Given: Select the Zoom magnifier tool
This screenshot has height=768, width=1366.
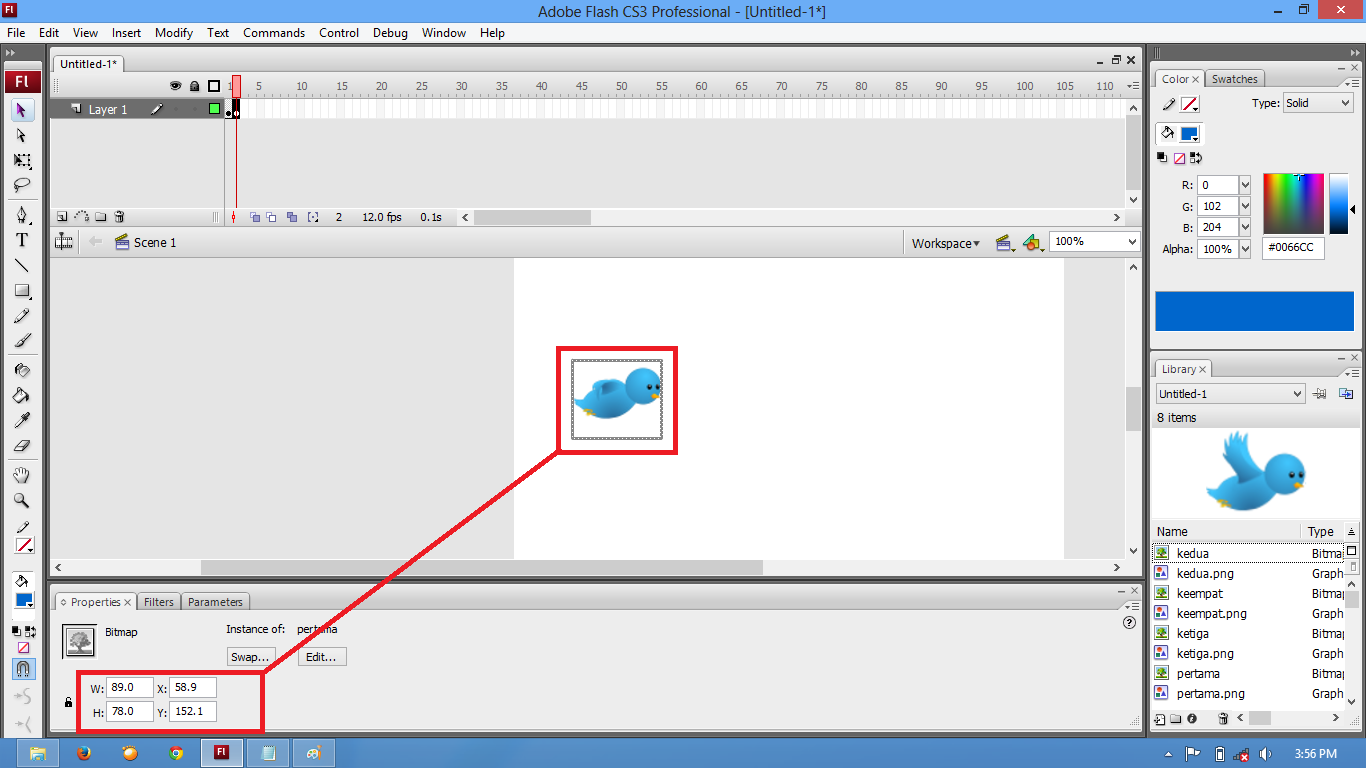Looking at the screenshot, I should click(22, 500).
